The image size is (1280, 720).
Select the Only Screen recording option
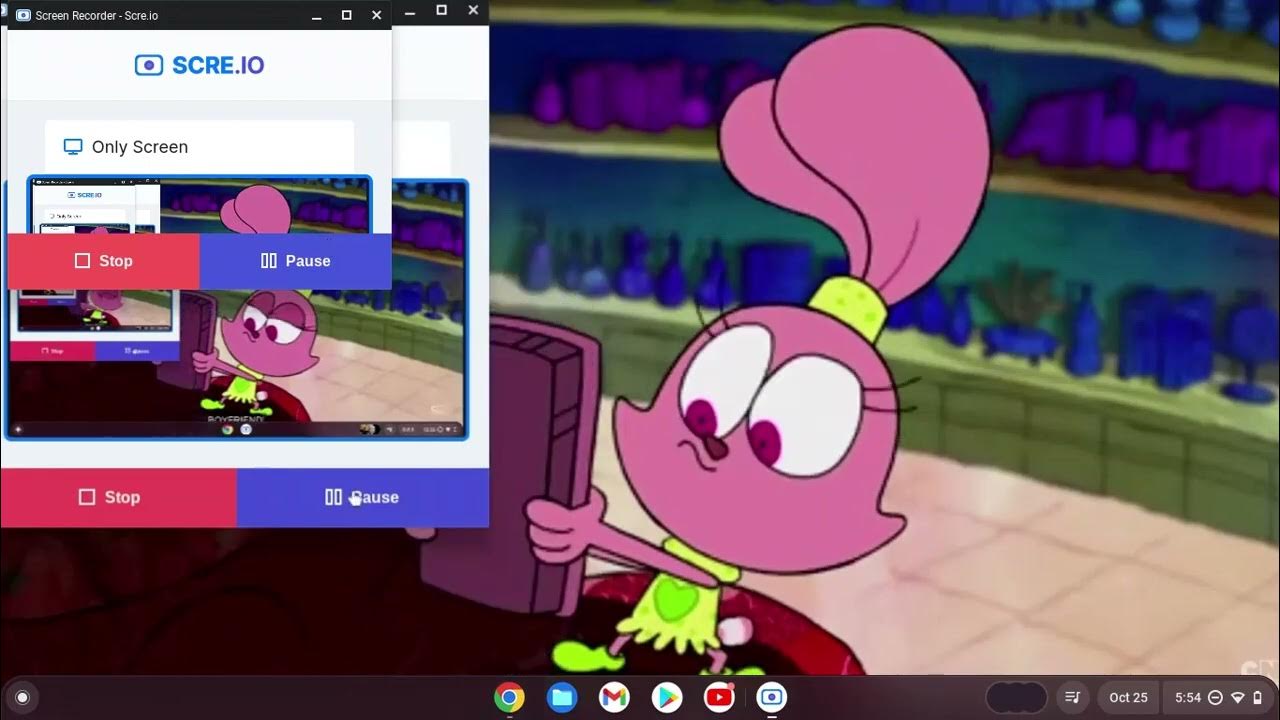point(199,147)
